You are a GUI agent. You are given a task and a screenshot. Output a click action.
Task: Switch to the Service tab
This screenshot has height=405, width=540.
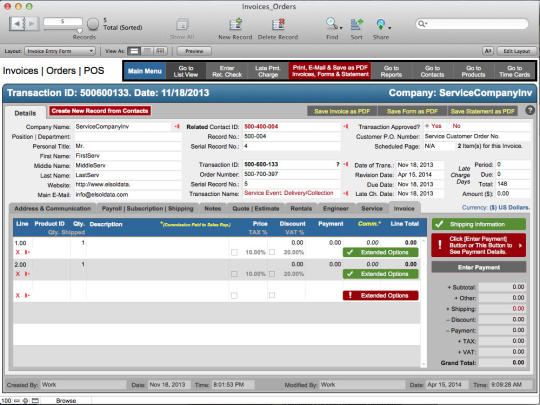point(372,209)
